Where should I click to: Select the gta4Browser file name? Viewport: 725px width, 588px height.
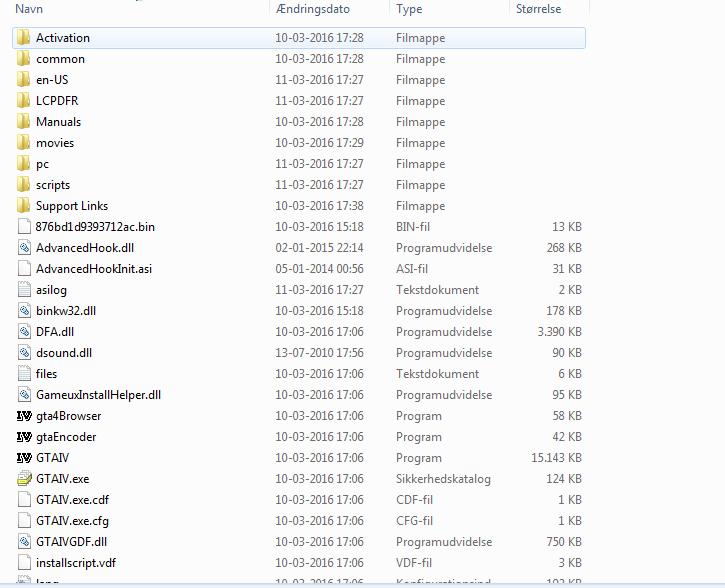tap(68, 416)
